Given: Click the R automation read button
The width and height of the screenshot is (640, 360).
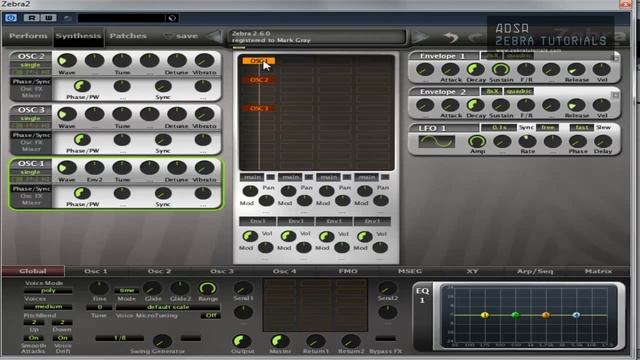Looking at the screenshot, I should click(32, 18).
